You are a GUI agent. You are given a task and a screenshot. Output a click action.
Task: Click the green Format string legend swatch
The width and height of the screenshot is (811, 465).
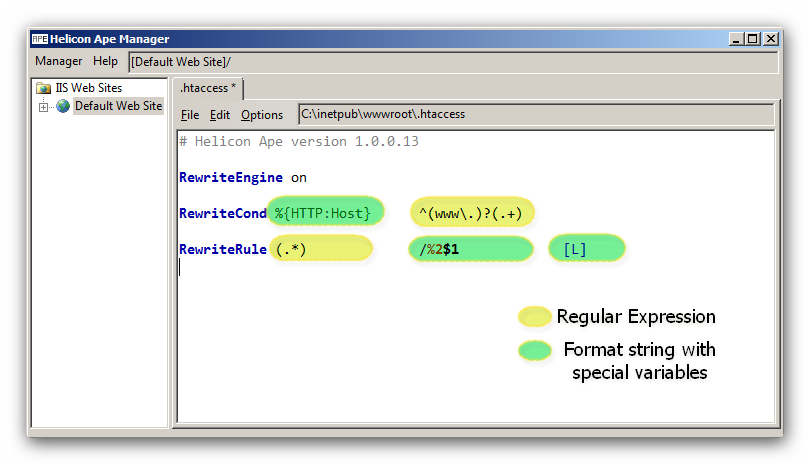(535, 350)
